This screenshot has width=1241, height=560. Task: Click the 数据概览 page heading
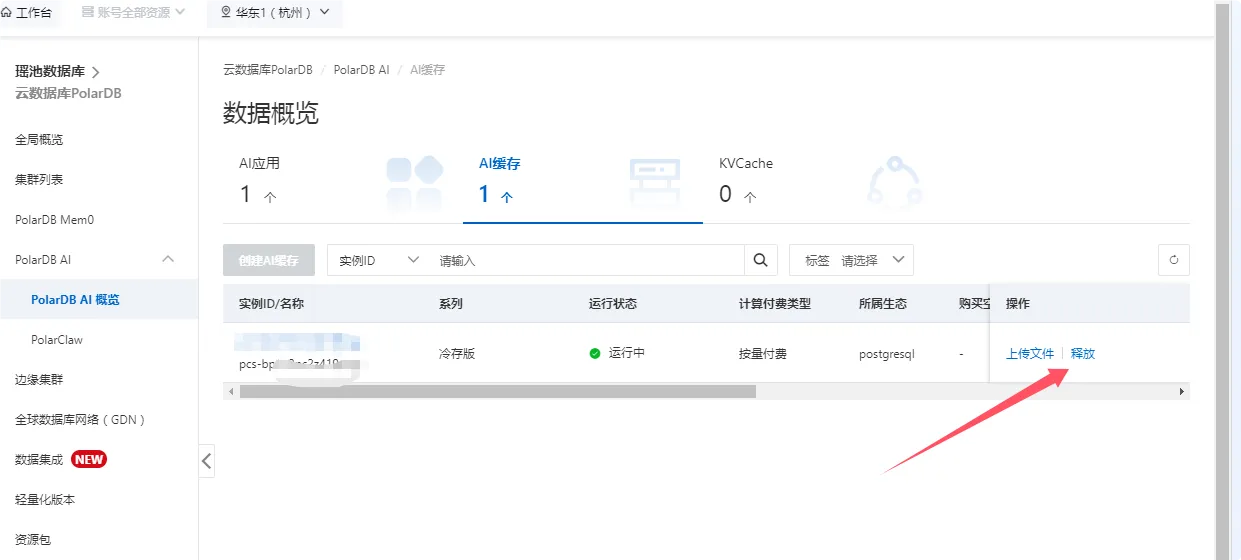(x=271, y=113)
